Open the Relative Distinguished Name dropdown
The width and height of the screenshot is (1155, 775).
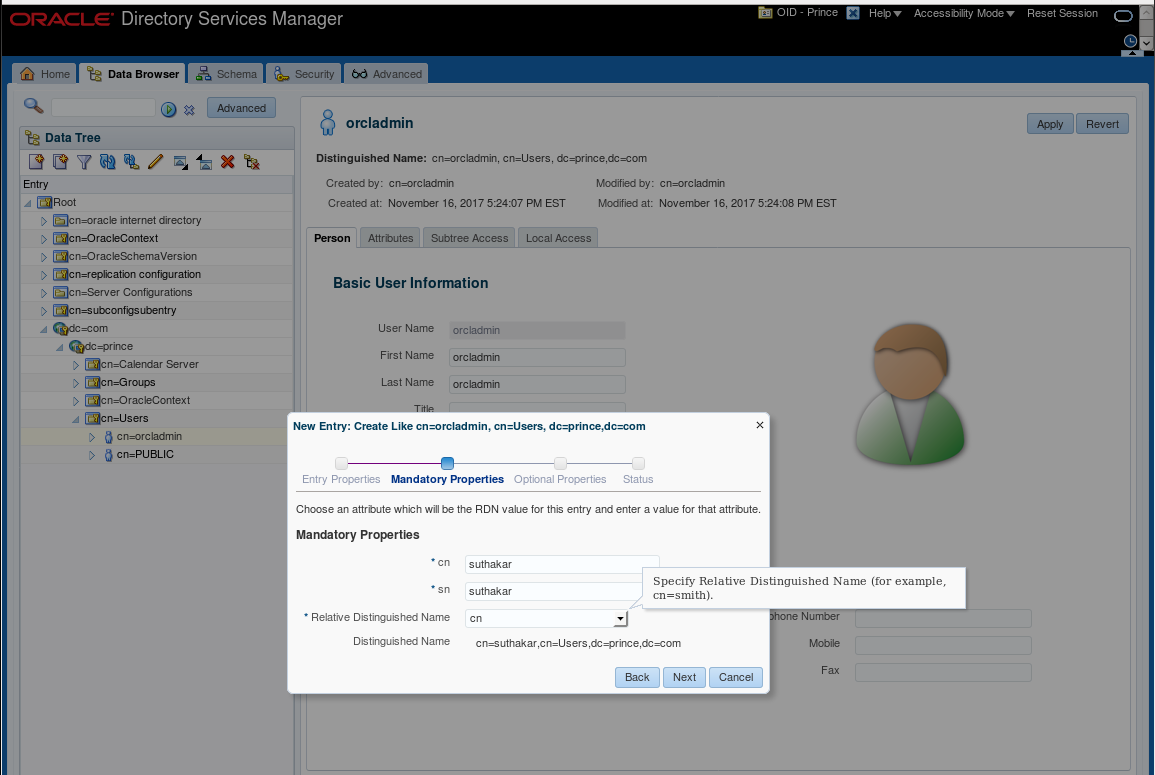click(621, 618)
